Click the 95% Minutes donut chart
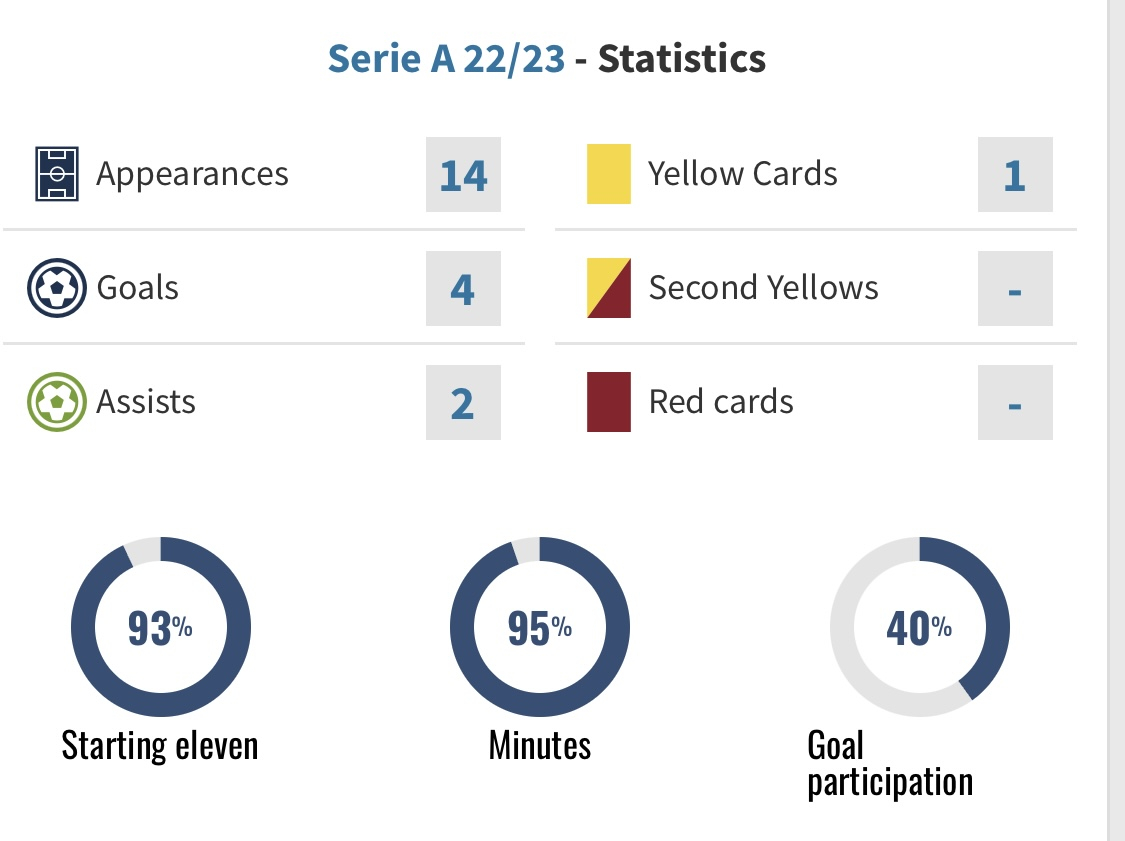The image size is (1125, 841). coord(540,626)
